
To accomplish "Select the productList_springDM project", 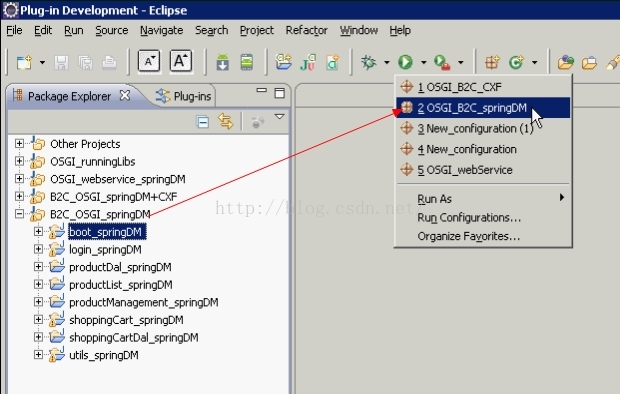I will (x=121, y=285).
